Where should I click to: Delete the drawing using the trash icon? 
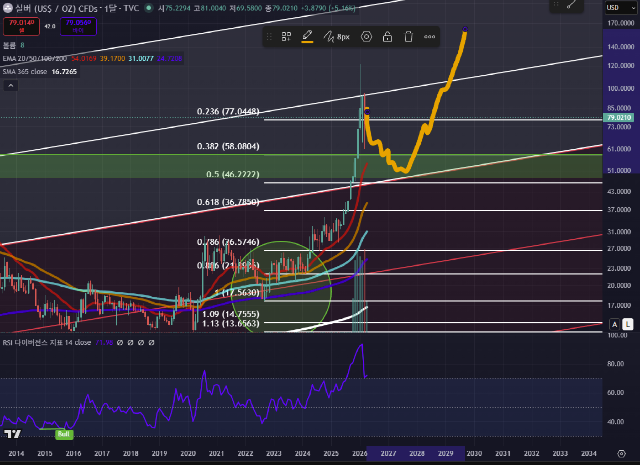coord(409,37)
